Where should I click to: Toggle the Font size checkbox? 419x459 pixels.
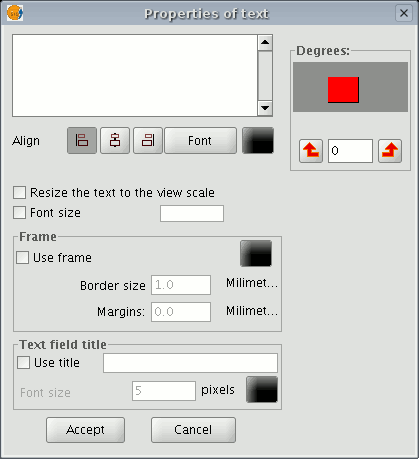[x=19, y=213]
